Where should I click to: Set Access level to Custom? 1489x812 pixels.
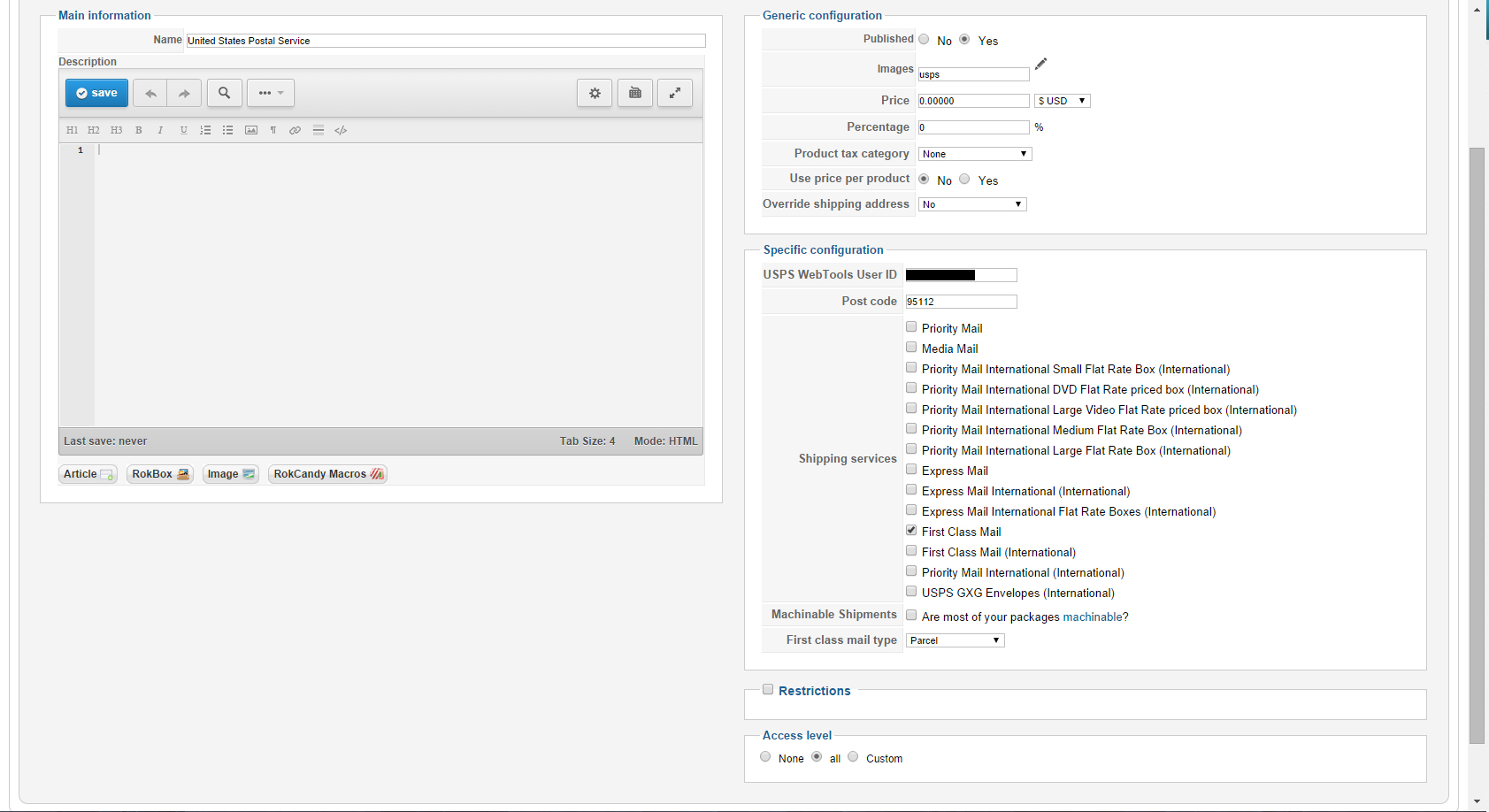click(853, 756)
